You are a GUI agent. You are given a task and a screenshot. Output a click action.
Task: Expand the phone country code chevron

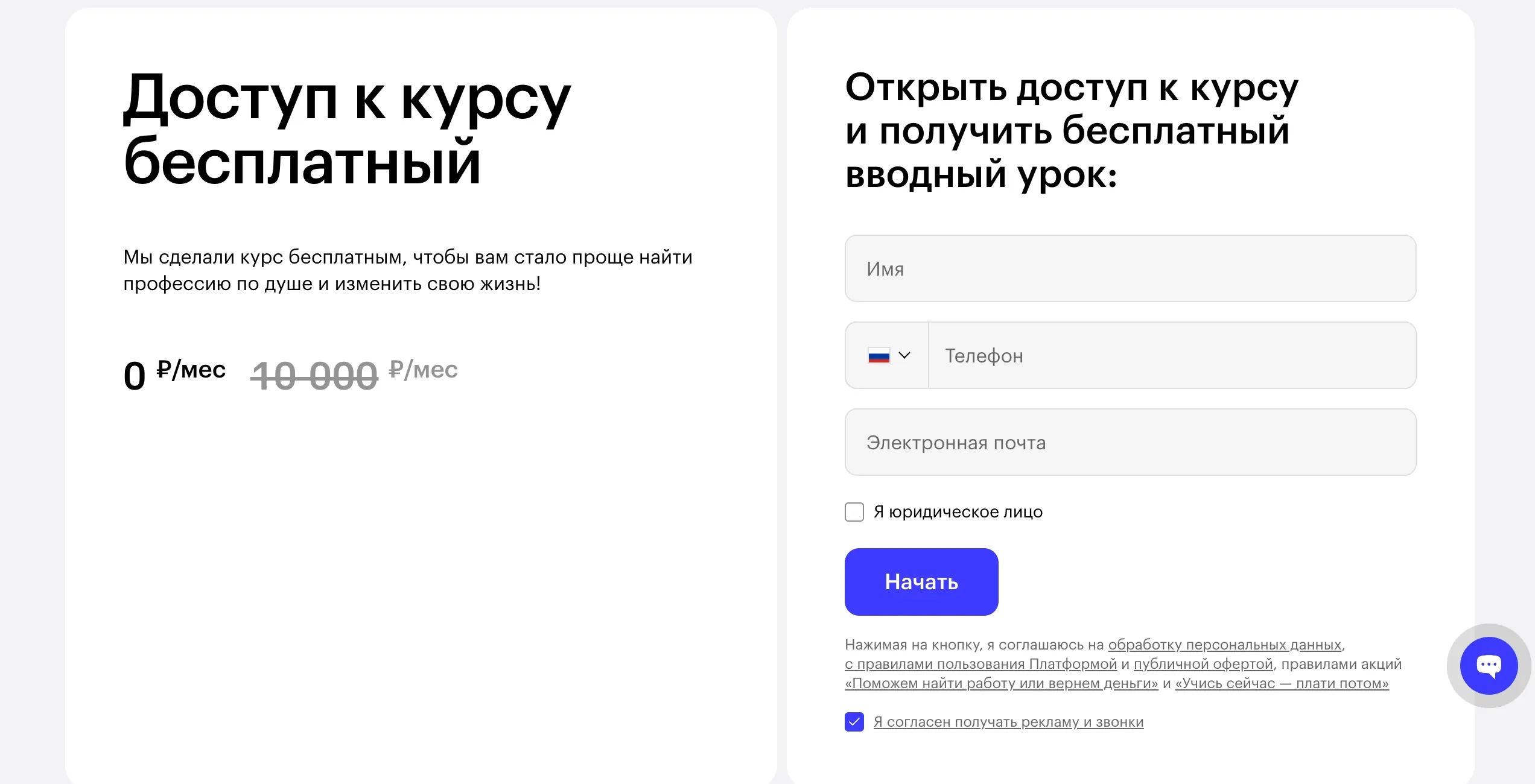904,355
